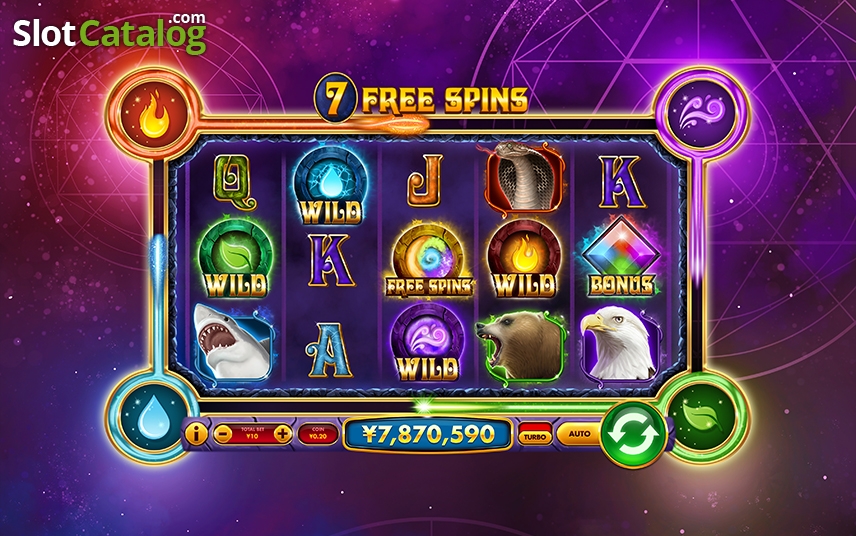
Task: Enable Auto spin
Action: tap(579, 434)
